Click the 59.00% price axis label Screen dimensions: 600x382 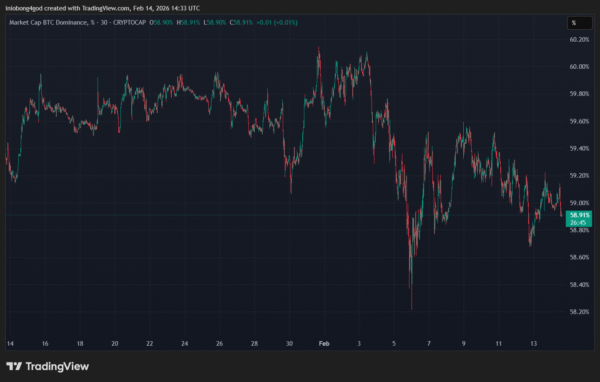pyautogui.click(x=579, y=203)
